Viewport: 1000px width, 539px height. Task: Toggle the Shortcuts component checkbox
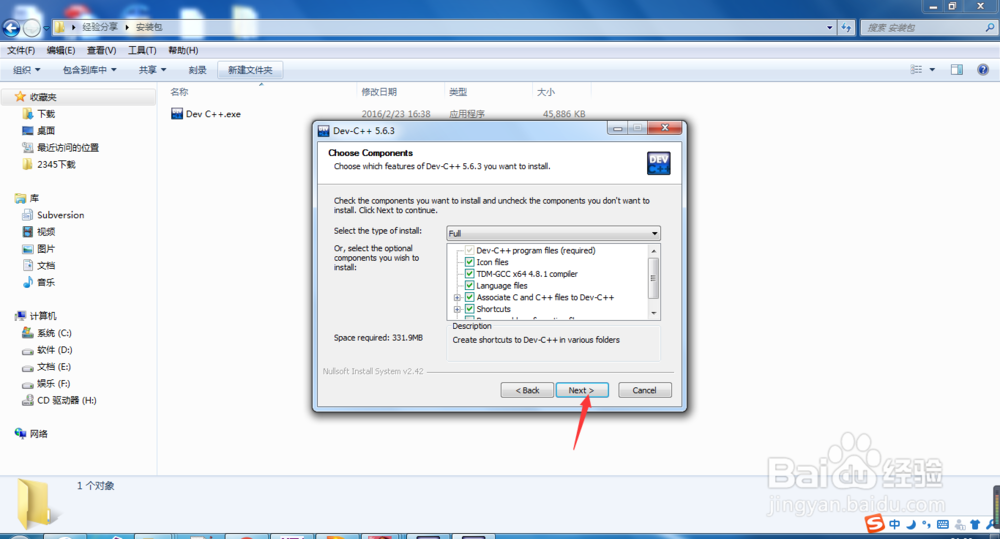469,309
